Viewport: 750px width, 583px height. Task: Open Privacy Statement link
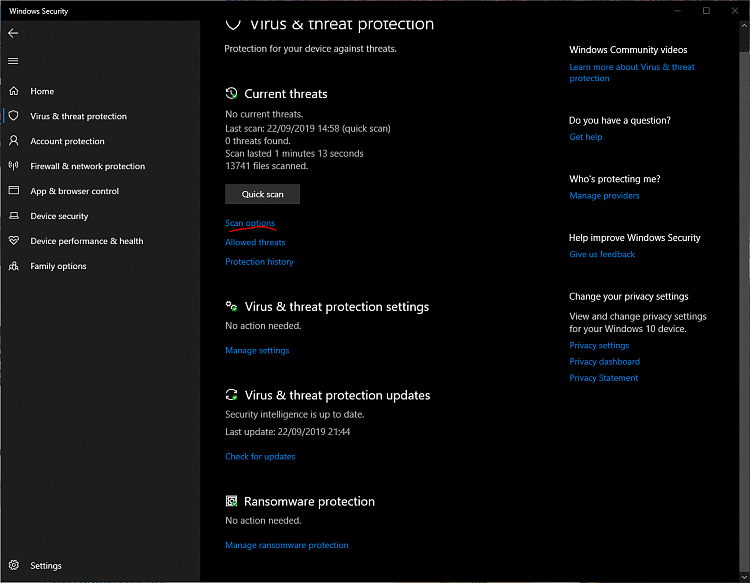point(604,378)
